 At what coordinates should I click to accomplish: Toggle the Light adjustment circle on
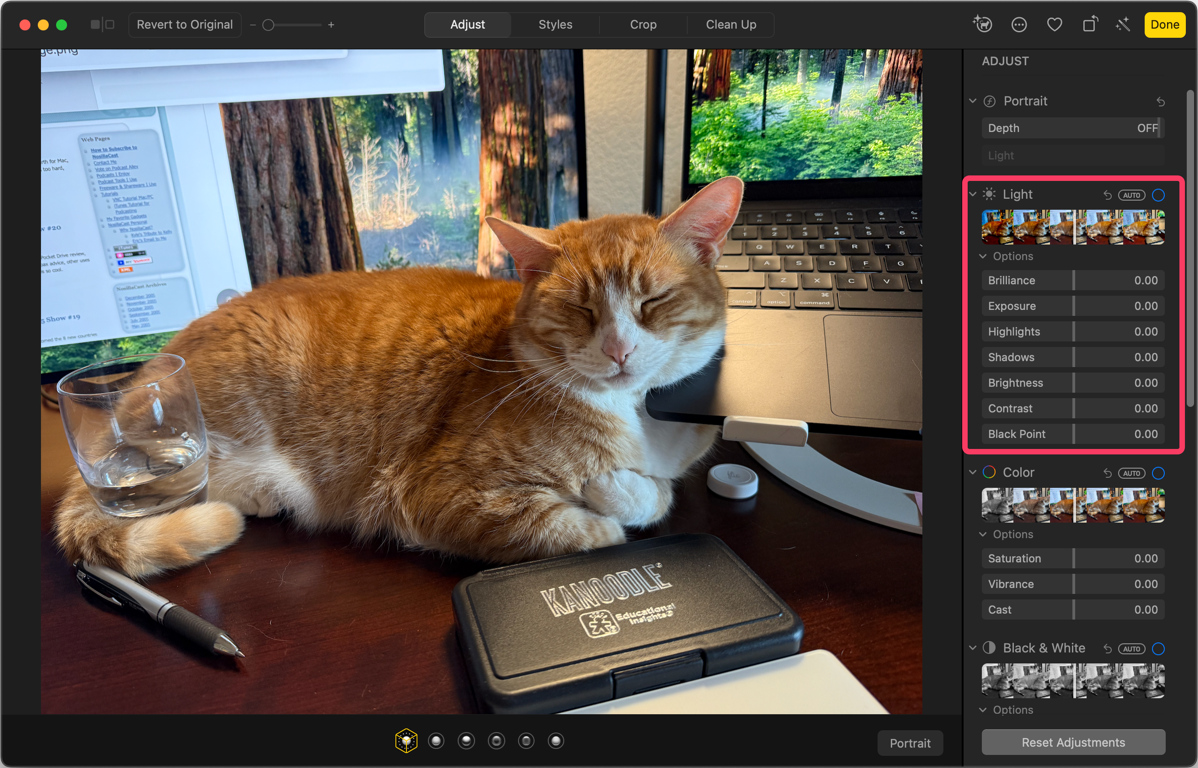[1158, 195]
